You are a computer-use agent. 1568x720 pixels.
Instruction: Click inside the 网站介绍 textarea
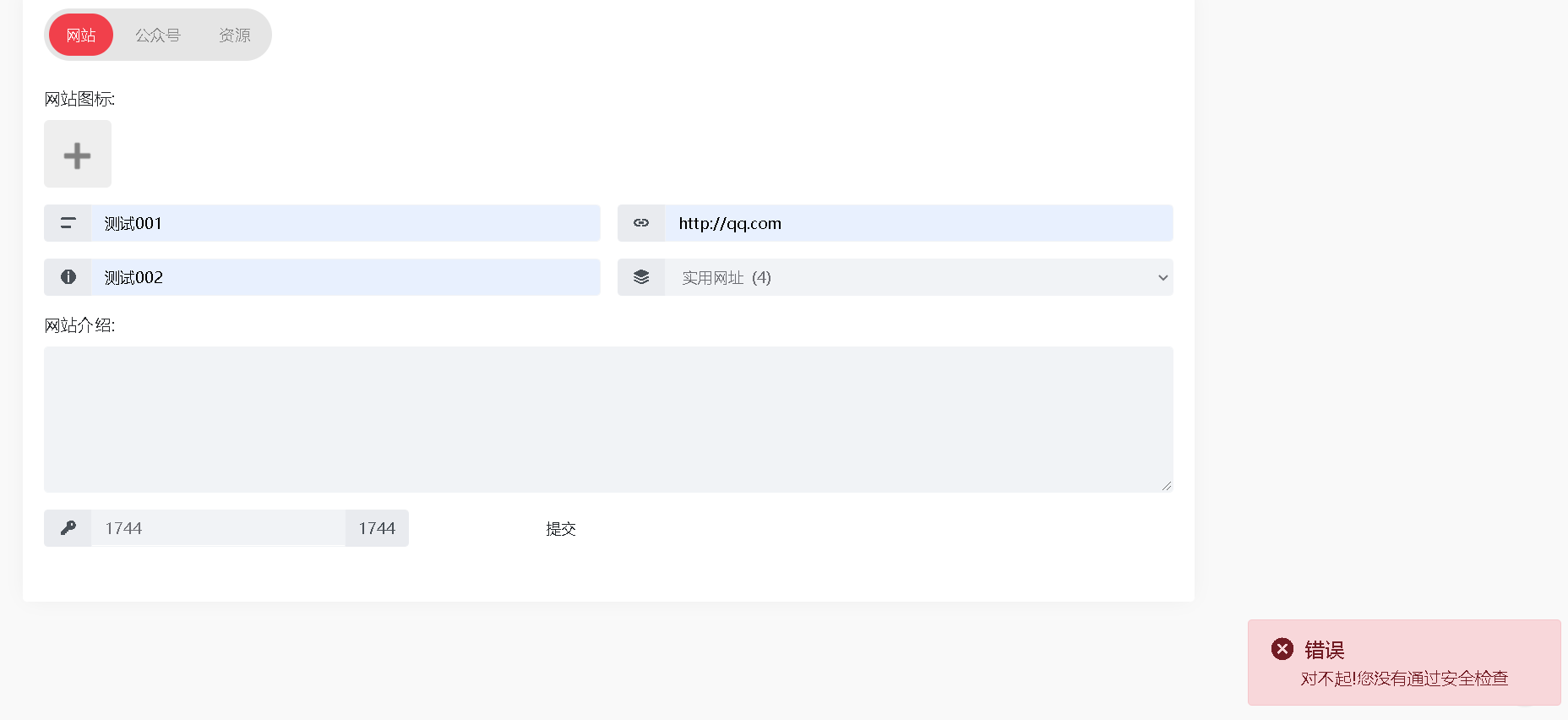point(608,419)
